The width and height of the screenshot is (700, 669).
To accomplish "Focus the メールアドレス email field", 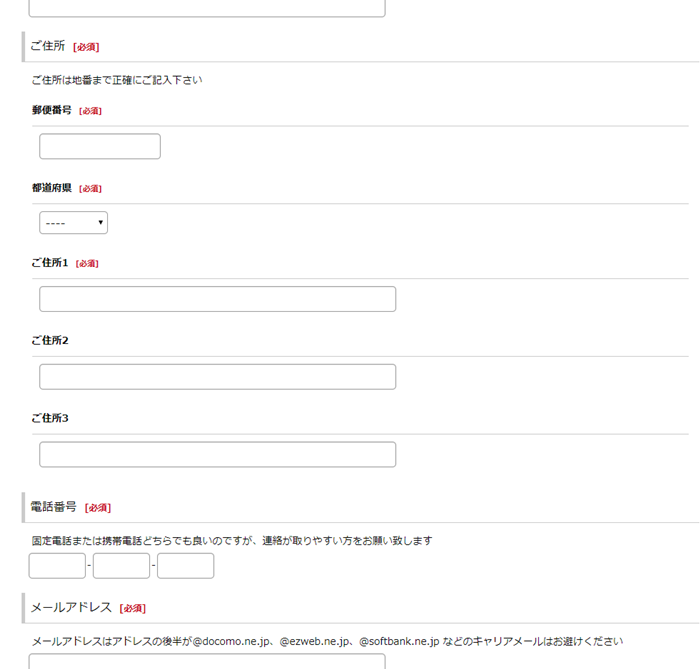I will pyautogui.click(x=207, y=661).
